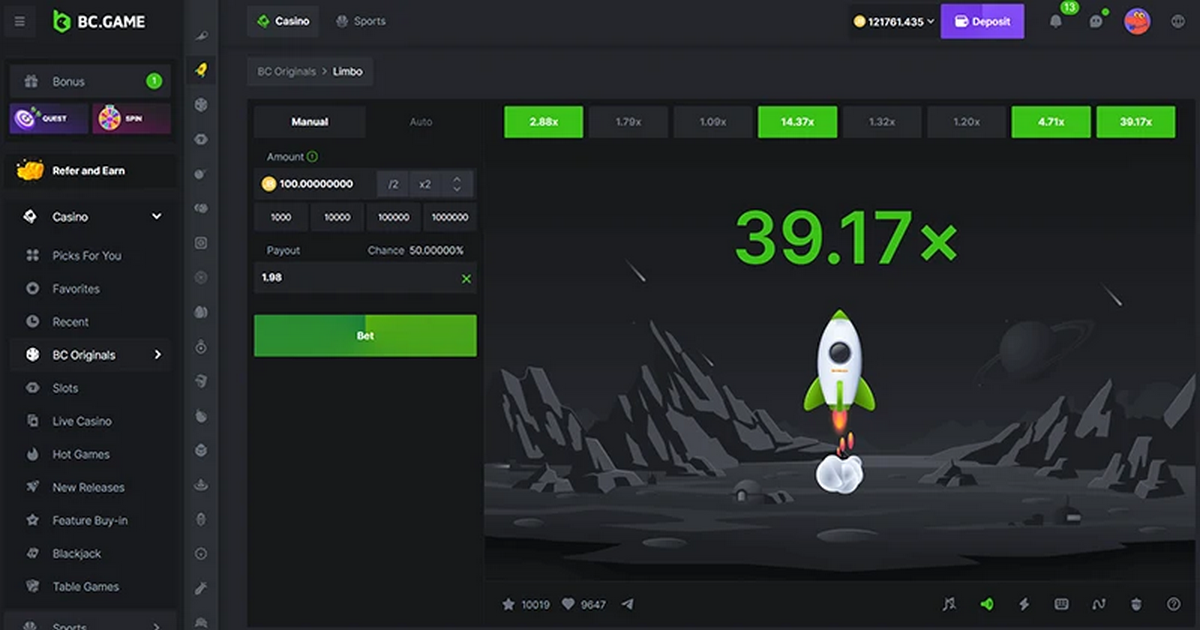Open the notifications bell
The image size is (1200, 630).
pos(1055,21)
